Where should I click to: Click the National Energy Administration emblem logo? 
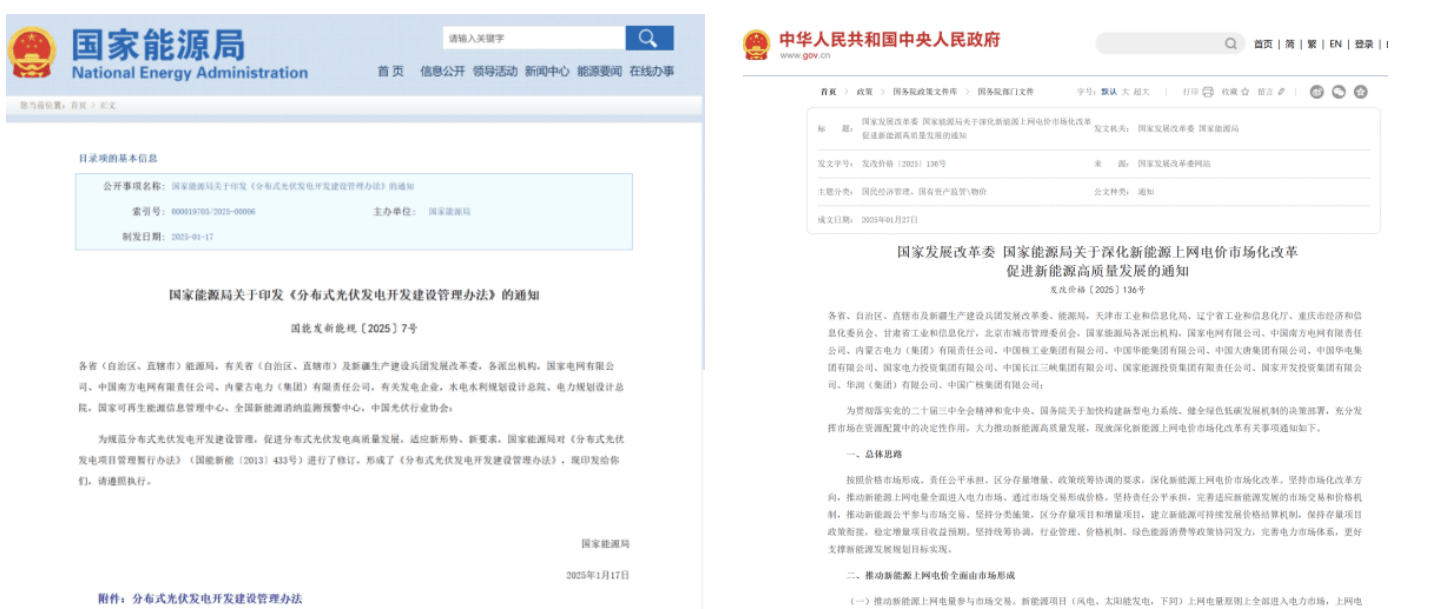point(33,54)
